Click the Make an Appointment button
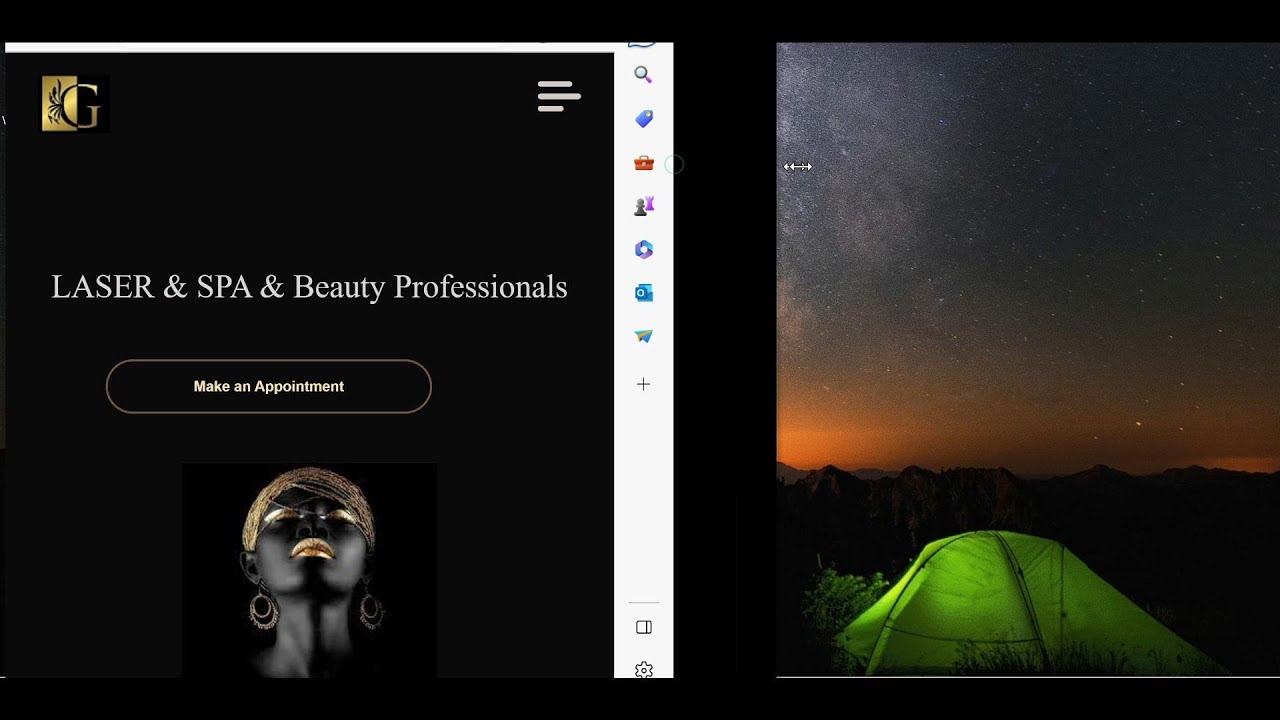Image resolution: width=1280 pixels, height=720 pixels. click(268, 386)
